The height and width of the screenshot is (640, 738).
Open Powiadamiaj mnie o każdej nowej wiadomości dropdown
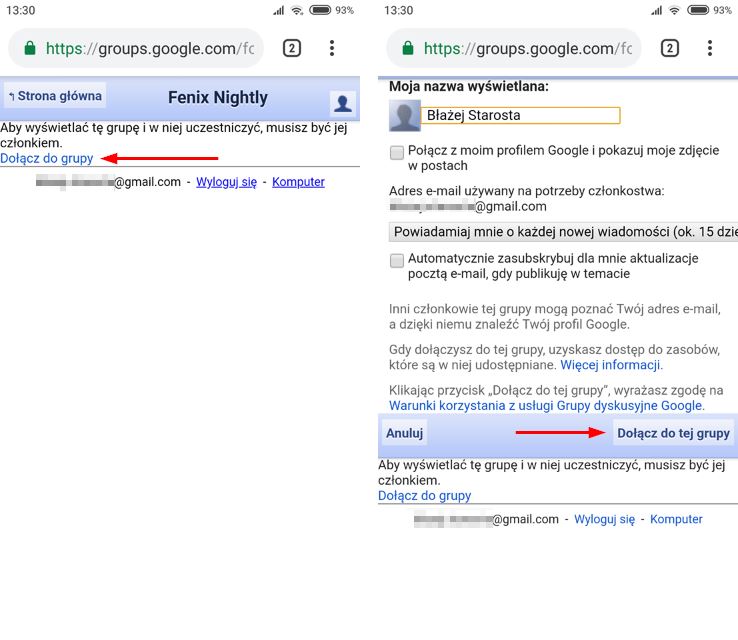point(563,232)
